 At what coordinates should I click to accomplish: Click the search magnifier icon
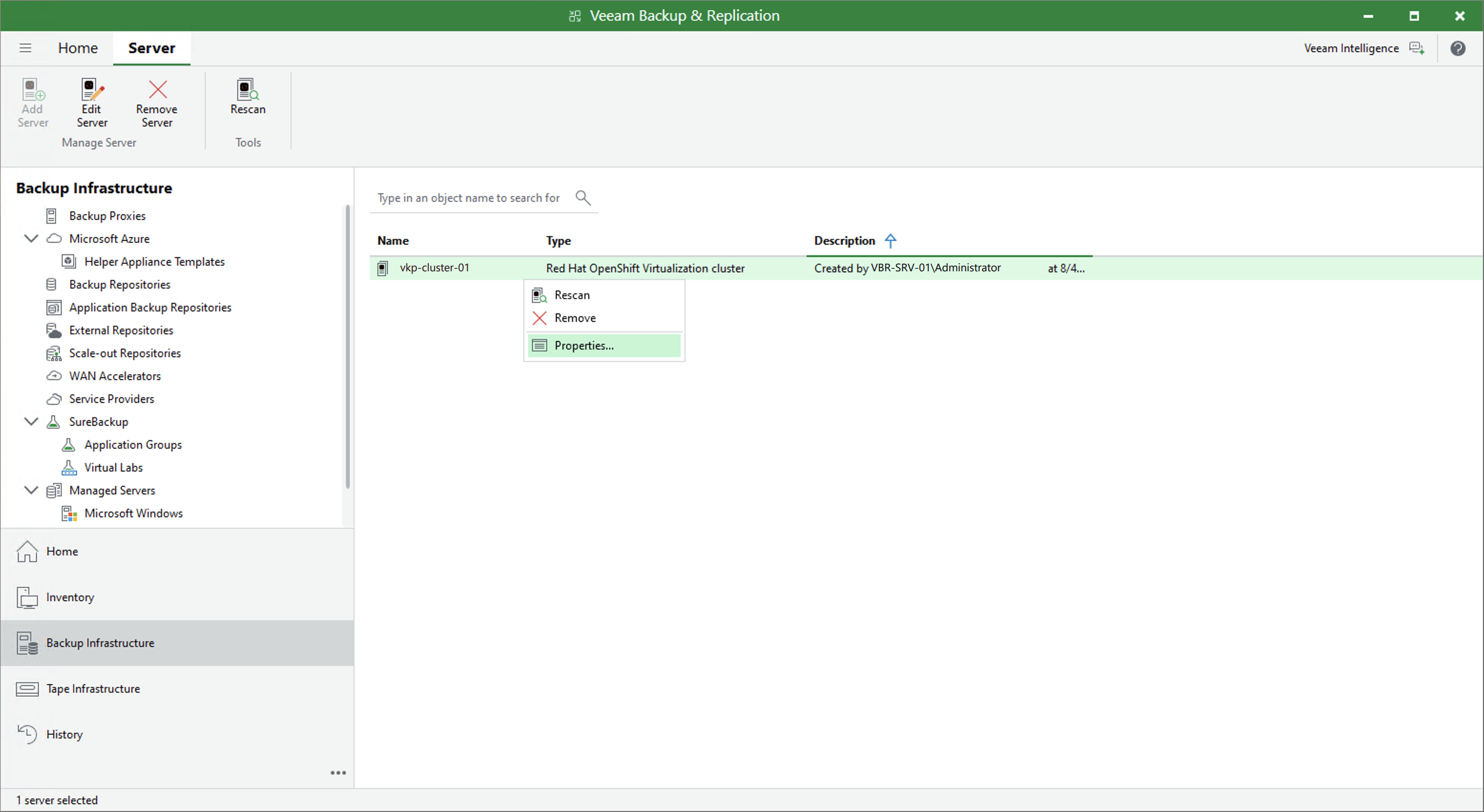click(583, 197)
